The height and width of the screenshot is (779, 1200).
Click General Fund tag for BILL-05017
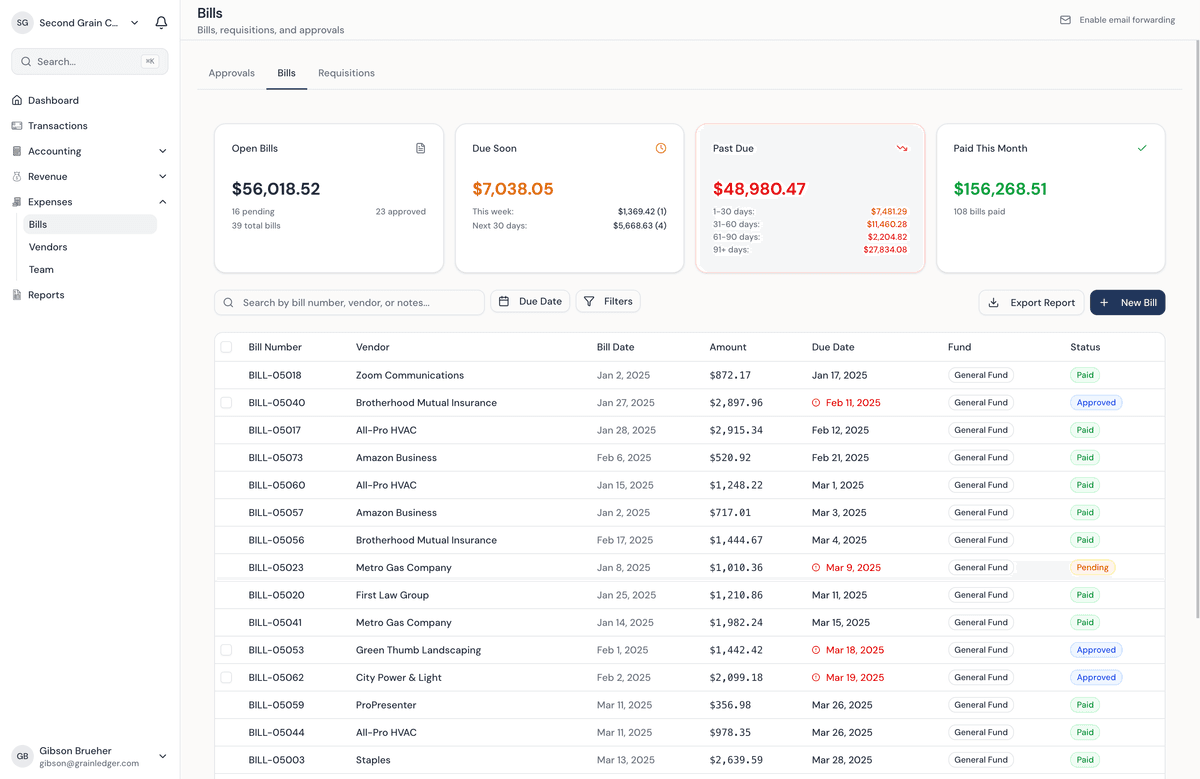[981, 430]
